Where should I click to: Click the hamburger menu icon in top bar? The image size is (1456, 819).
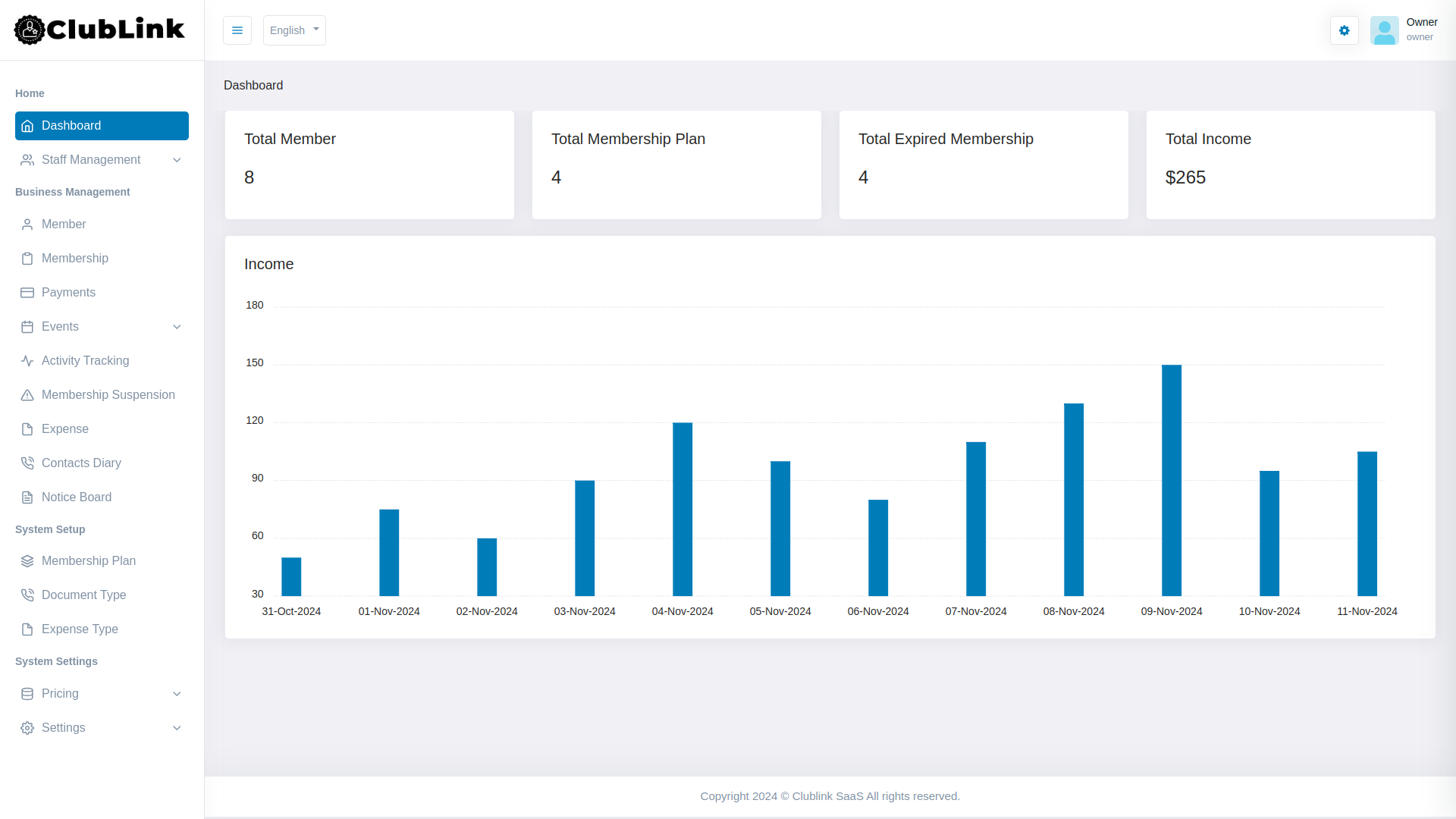237,30
